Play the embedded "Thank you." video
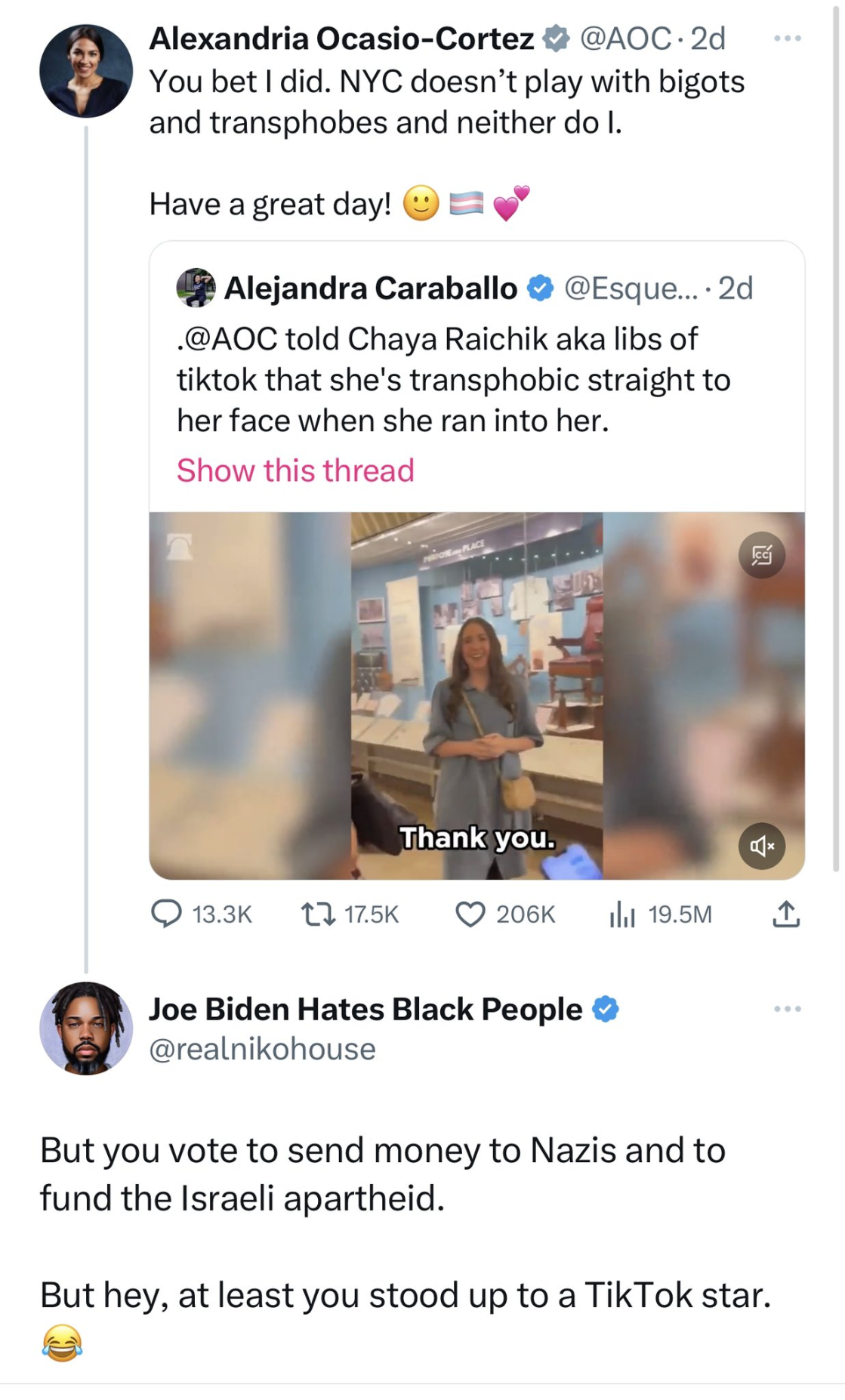Viewport: 845px width, 1400px height. click(x=476, y=695)
